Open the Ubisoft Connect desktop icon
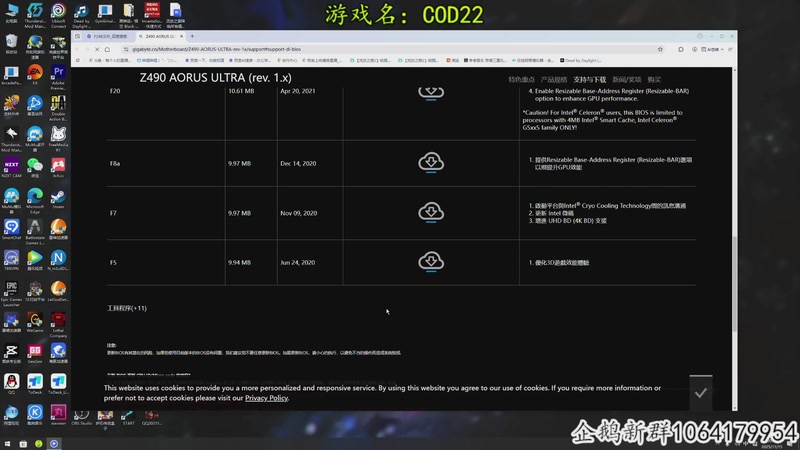800x450 pixels. [x=58, y=15]
